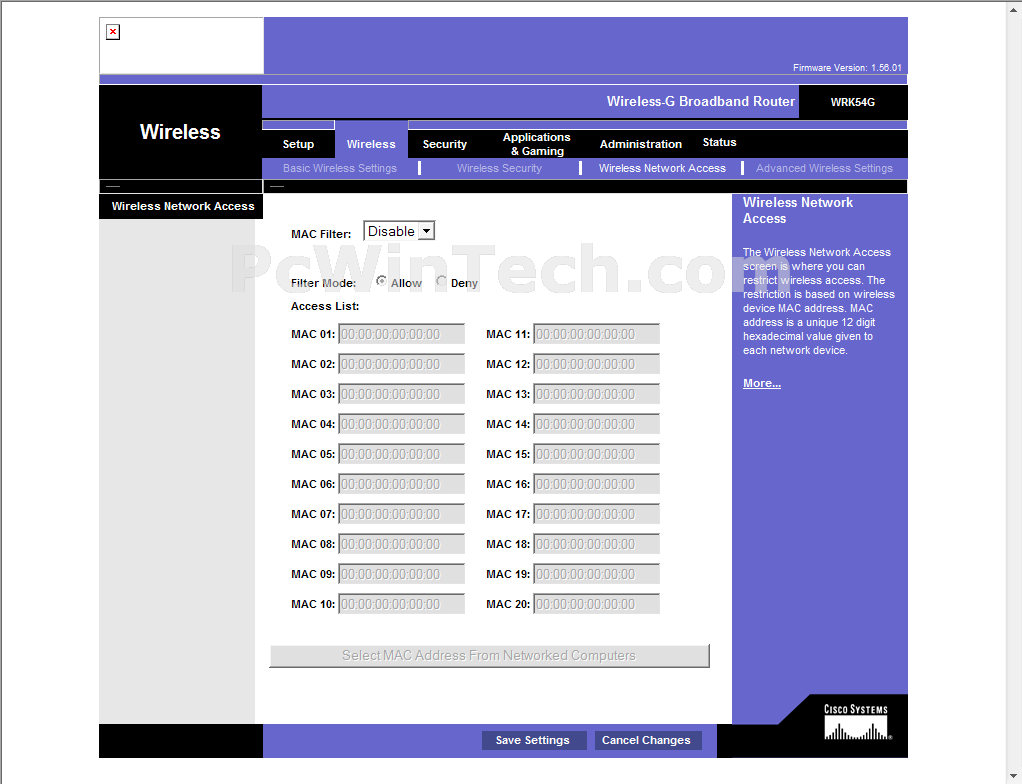Click the WRK54G model label
The height and width of the screenshot is (784, 1022).
click(x=853, y=102)
